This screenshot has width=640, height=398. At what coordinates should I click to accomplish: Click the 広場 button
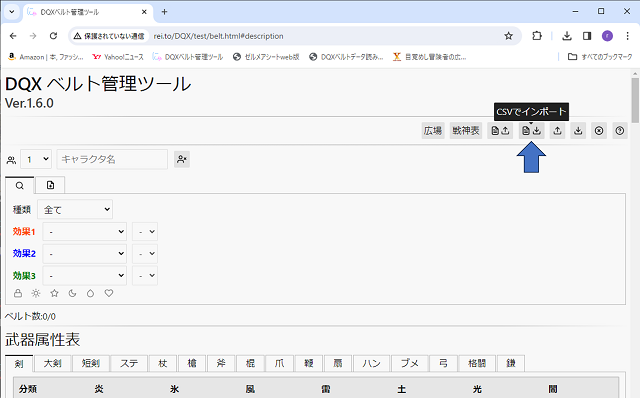tap(433, 131)
